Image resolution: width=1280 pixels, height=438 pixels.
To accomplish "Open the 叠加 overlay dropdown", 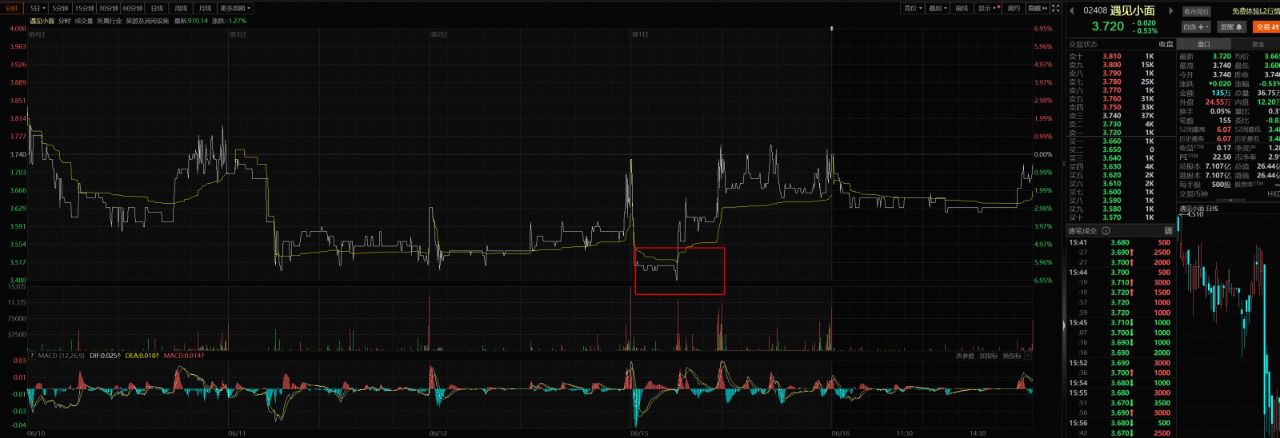I will [x=937, y=8].
